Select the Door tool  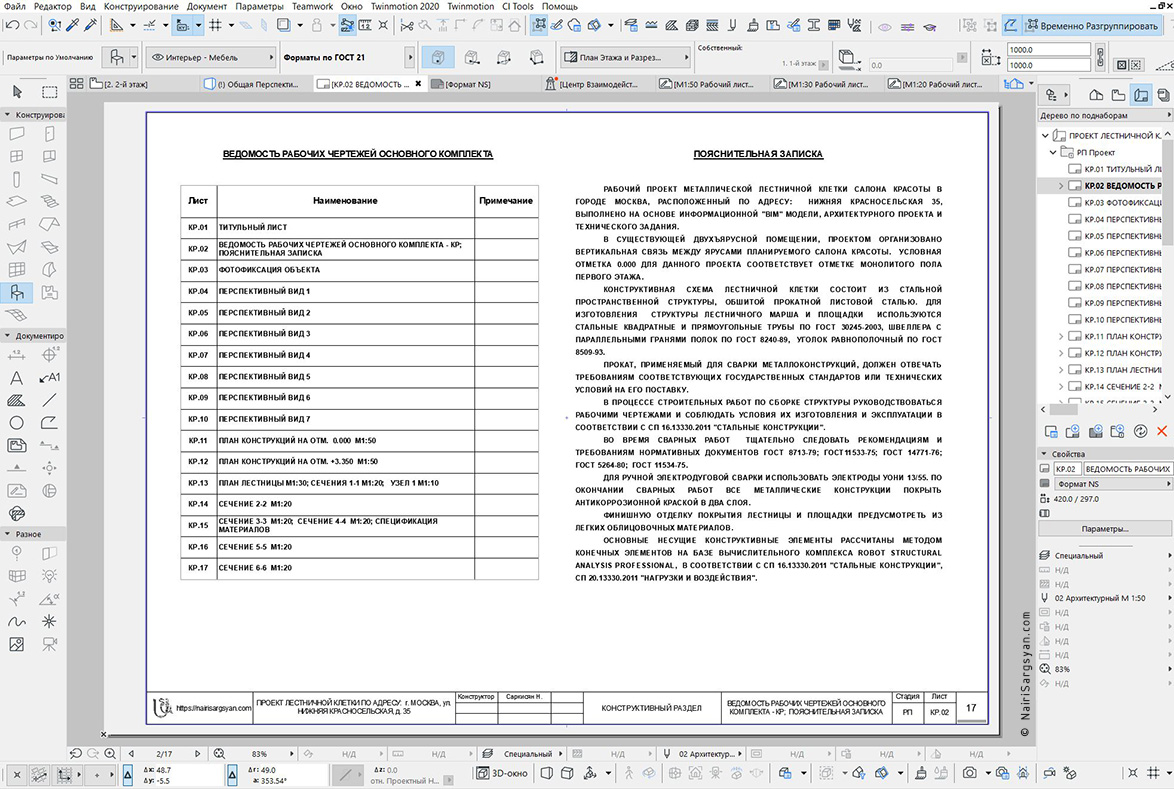pos(49,134)
